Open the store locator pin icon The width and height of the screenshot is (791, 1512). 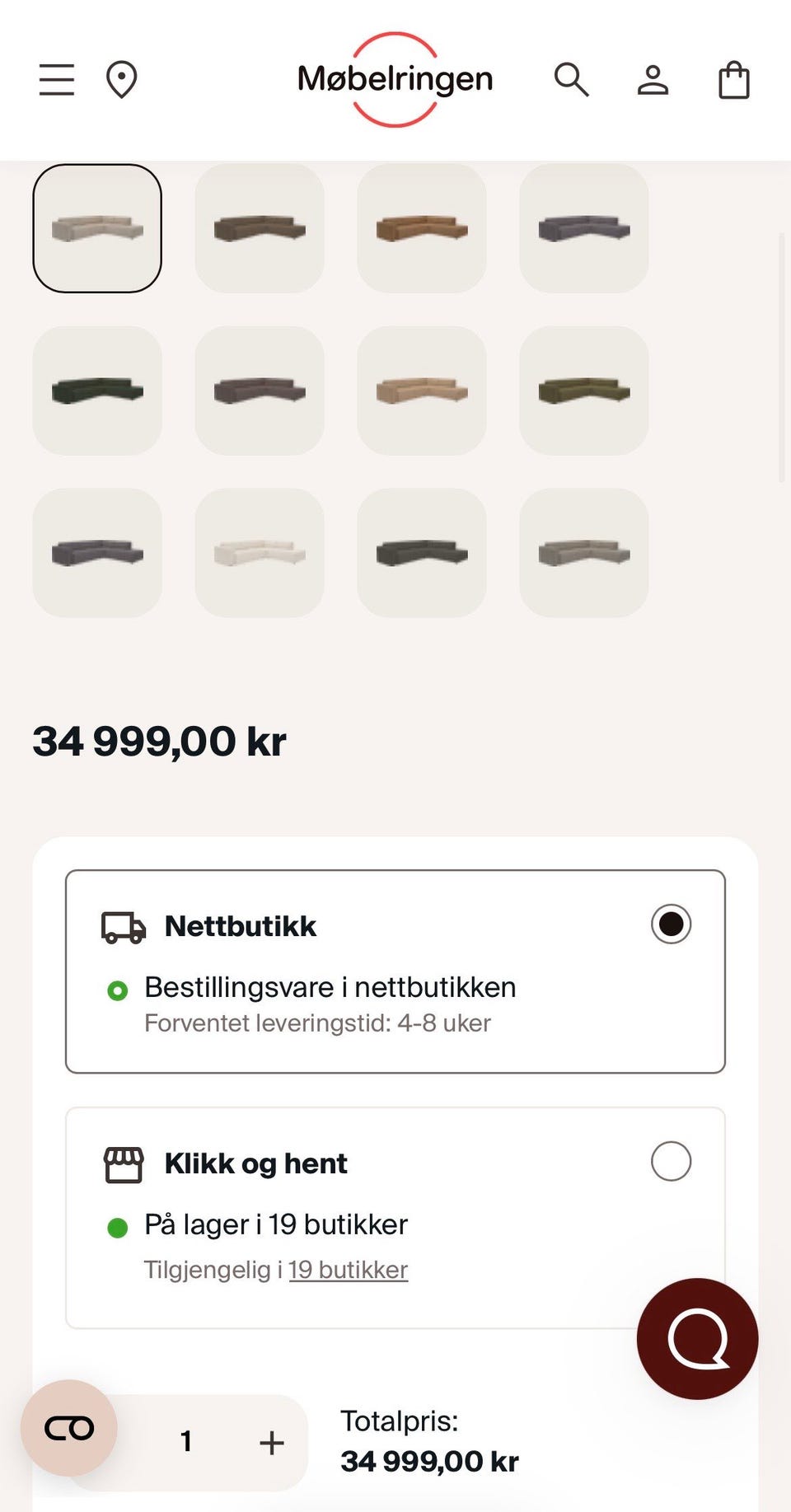(x=122, y=80)
